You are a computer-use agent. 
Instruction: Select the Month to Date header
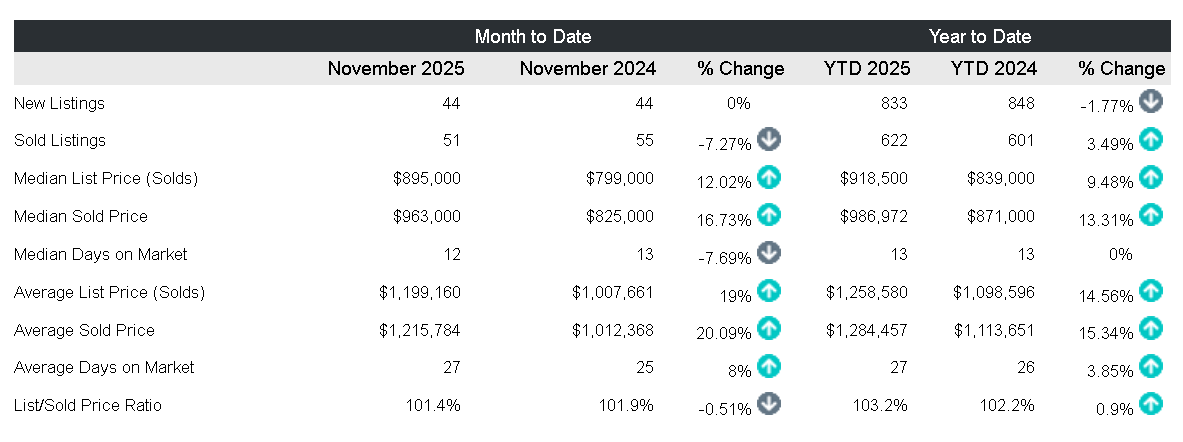(533, 37)
